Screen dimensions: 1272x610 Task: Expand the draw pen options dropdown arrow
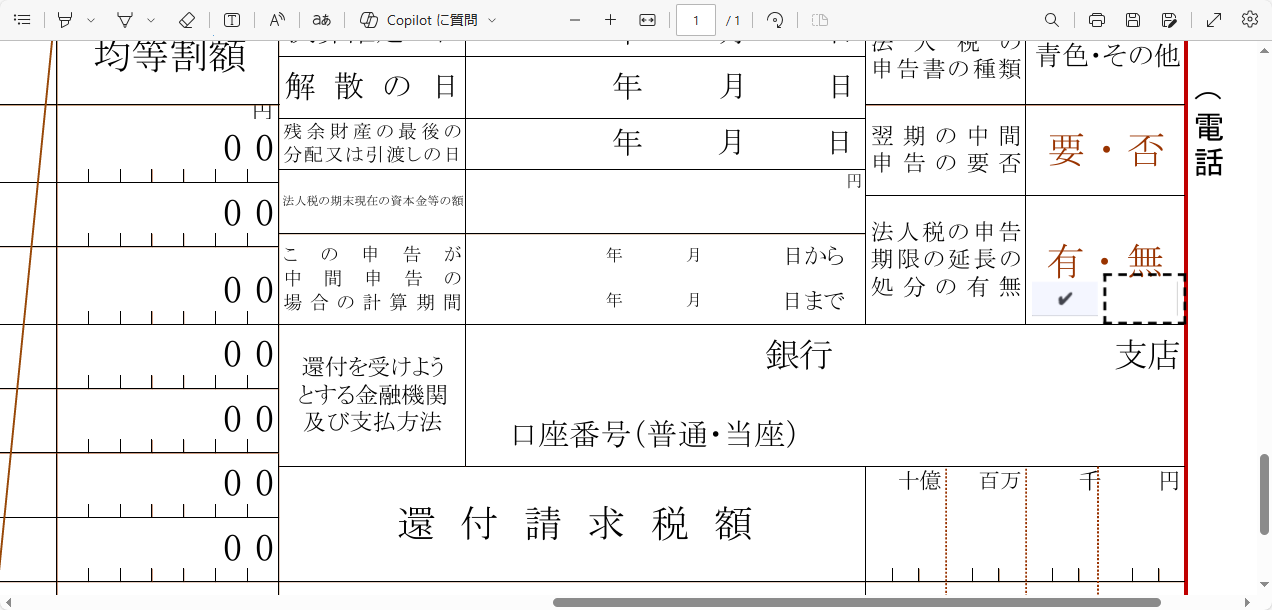click(x=151, y=20)
